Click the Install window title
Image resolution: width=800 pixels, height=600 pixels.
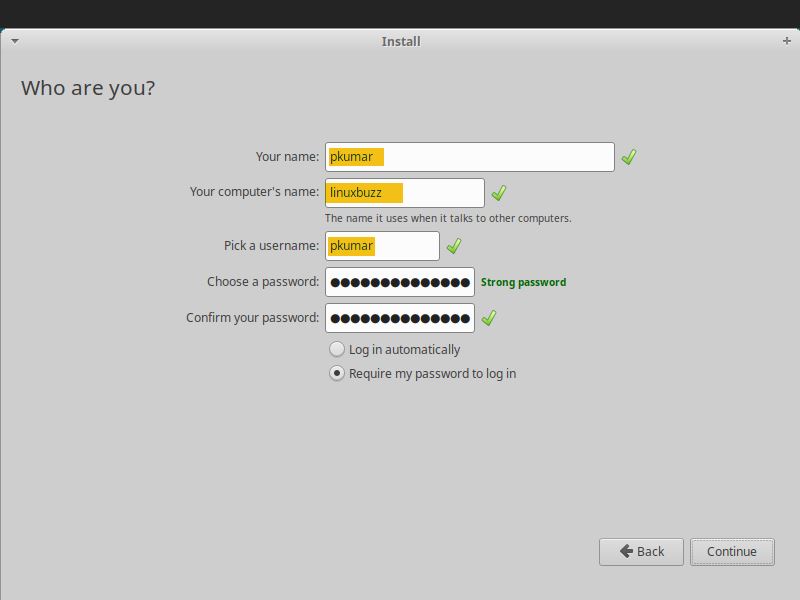pos(401,41)
